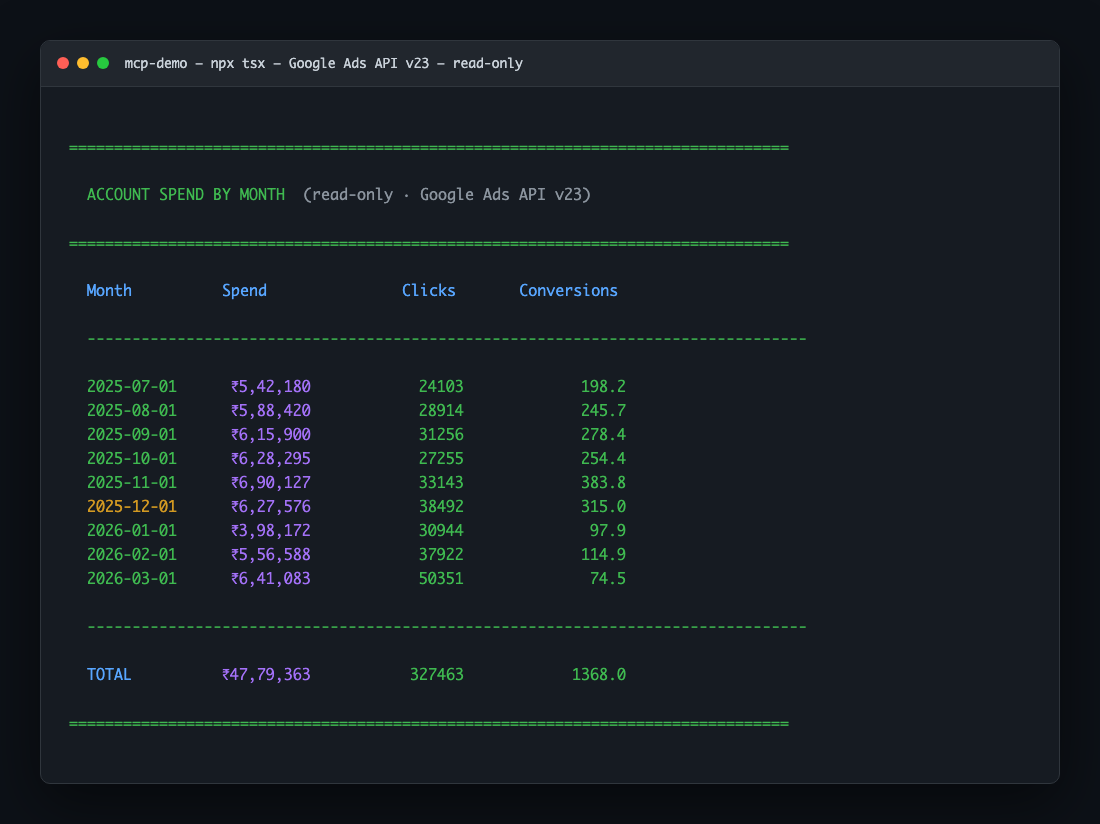This screenshot has width=1100, height=824.
Task: Click the 'Conversions' column header
Action: coord(568,290)
